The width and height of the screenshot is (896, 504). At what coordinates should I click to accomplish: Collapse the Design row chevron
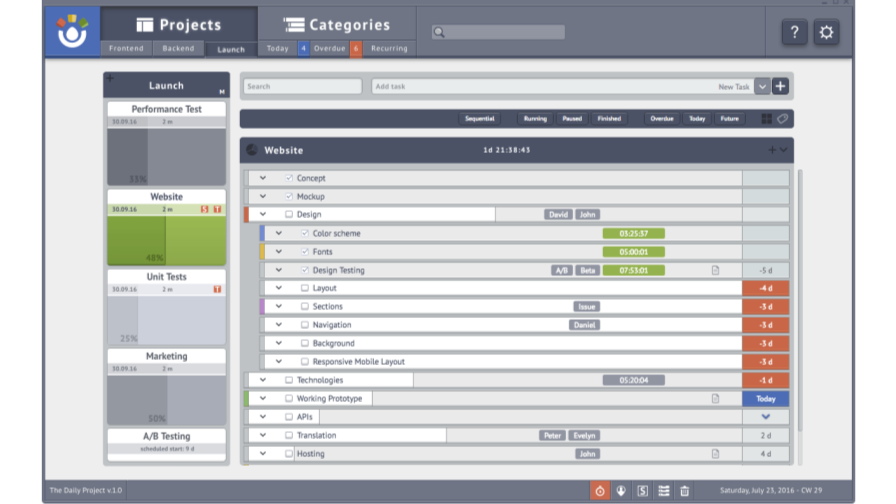pyautogui.click(x=263, y=214)
